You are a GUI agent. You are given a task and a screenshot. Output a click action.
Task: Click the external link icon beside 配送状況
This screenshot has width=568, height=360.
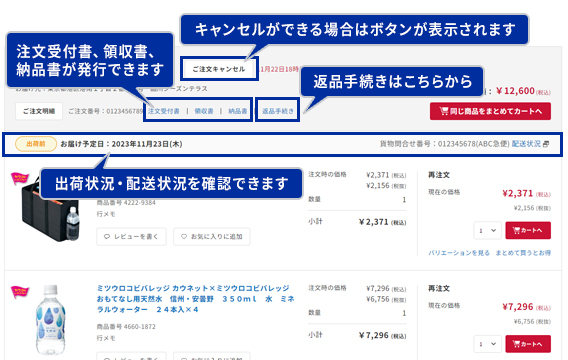(546, 144)
